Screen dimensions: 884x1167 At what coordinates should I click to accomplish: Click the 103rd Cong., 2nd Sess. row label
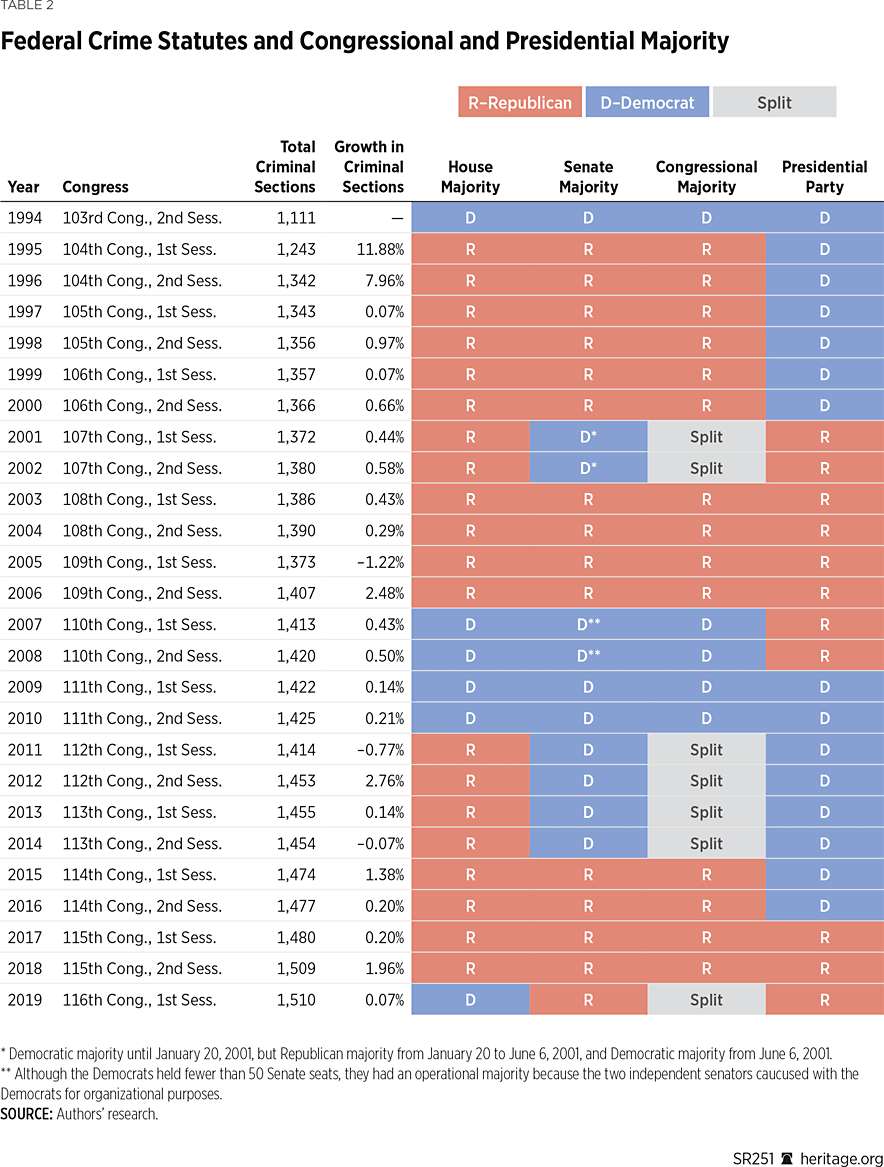pyautogui.click(x=142, y=218)
